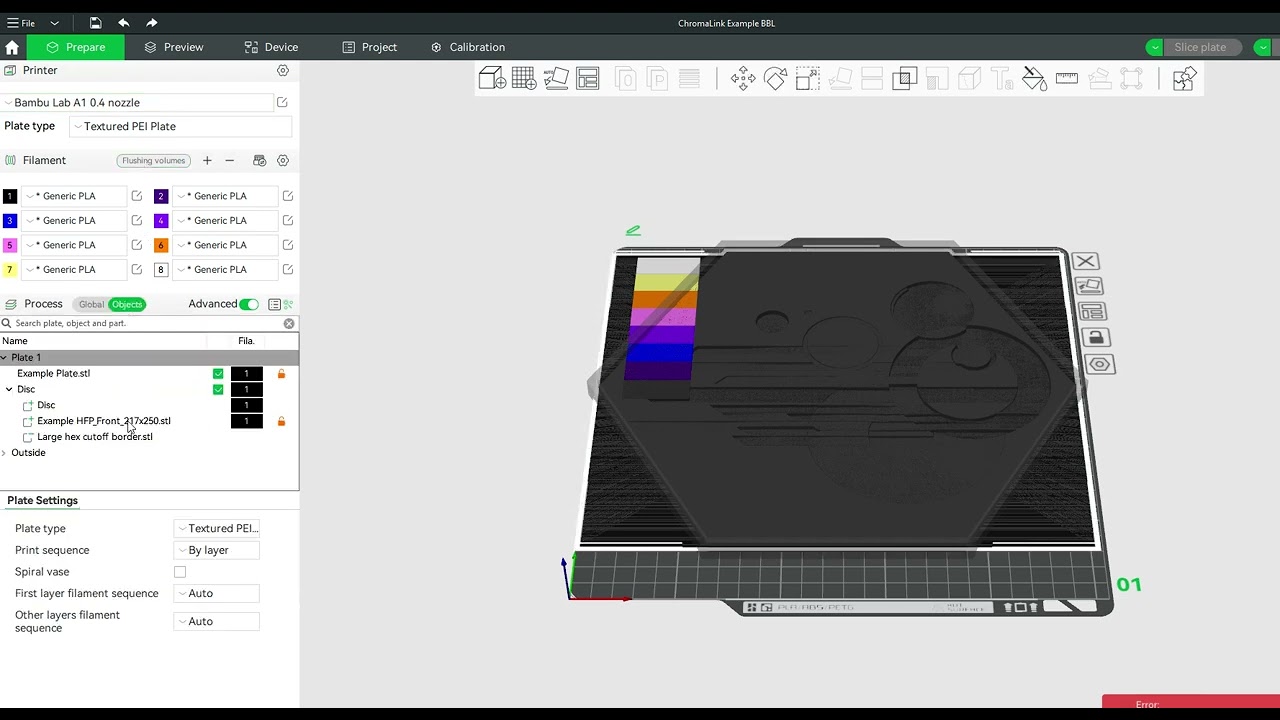This screenshot has height=720, width=1280.
Task: Click the plate Remove X icon
Action: tap(1085, 262)
